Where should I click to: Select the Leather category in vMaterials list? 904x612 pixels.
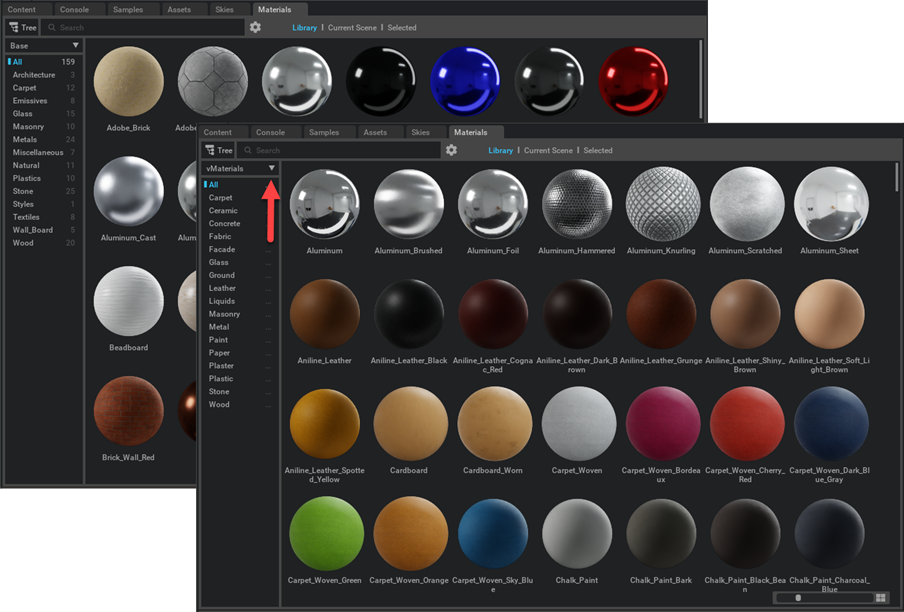click(x=222, y=288)
